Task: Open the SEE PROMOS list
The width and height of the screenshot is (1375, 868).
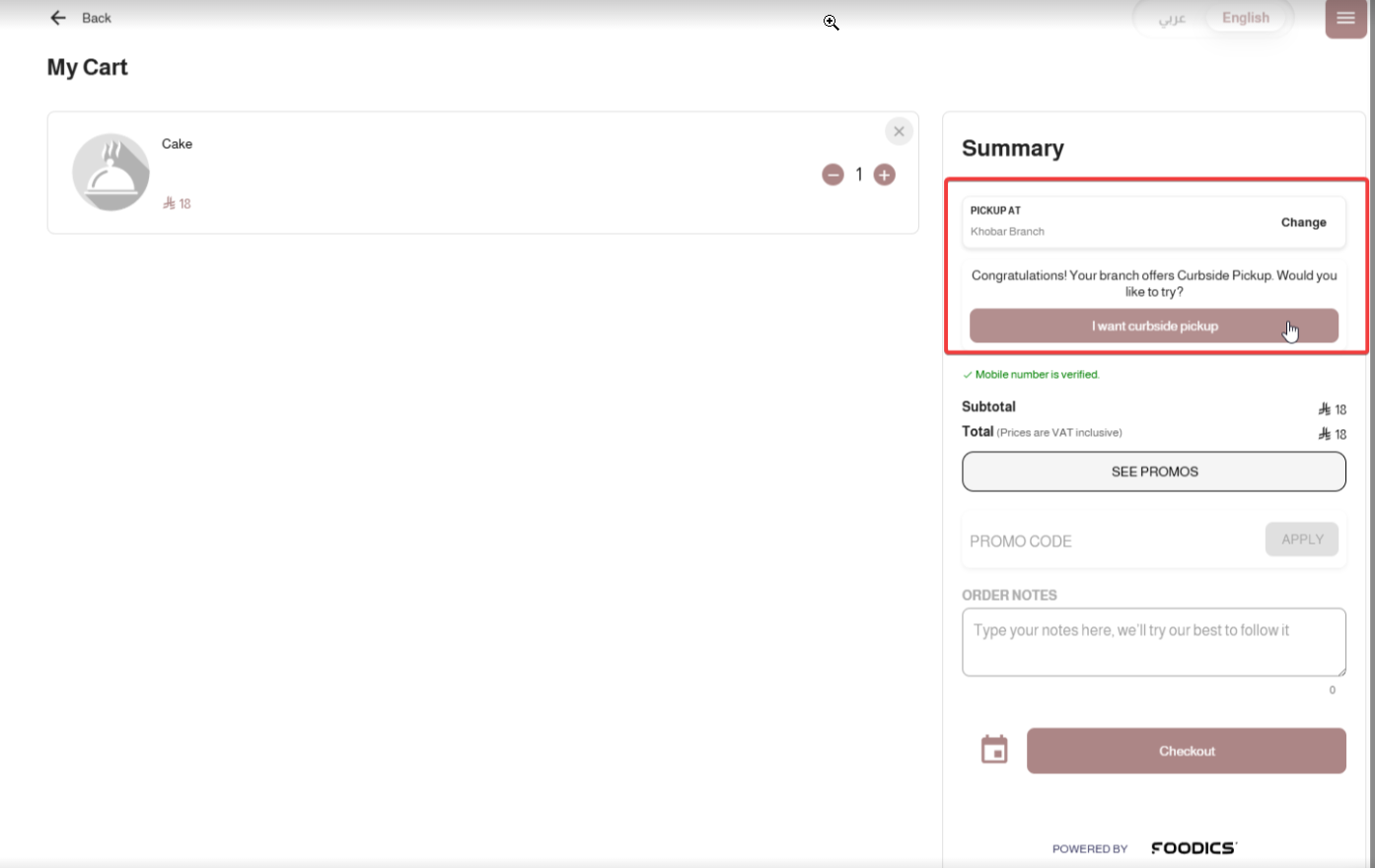Action: [x=1154, y=471]
